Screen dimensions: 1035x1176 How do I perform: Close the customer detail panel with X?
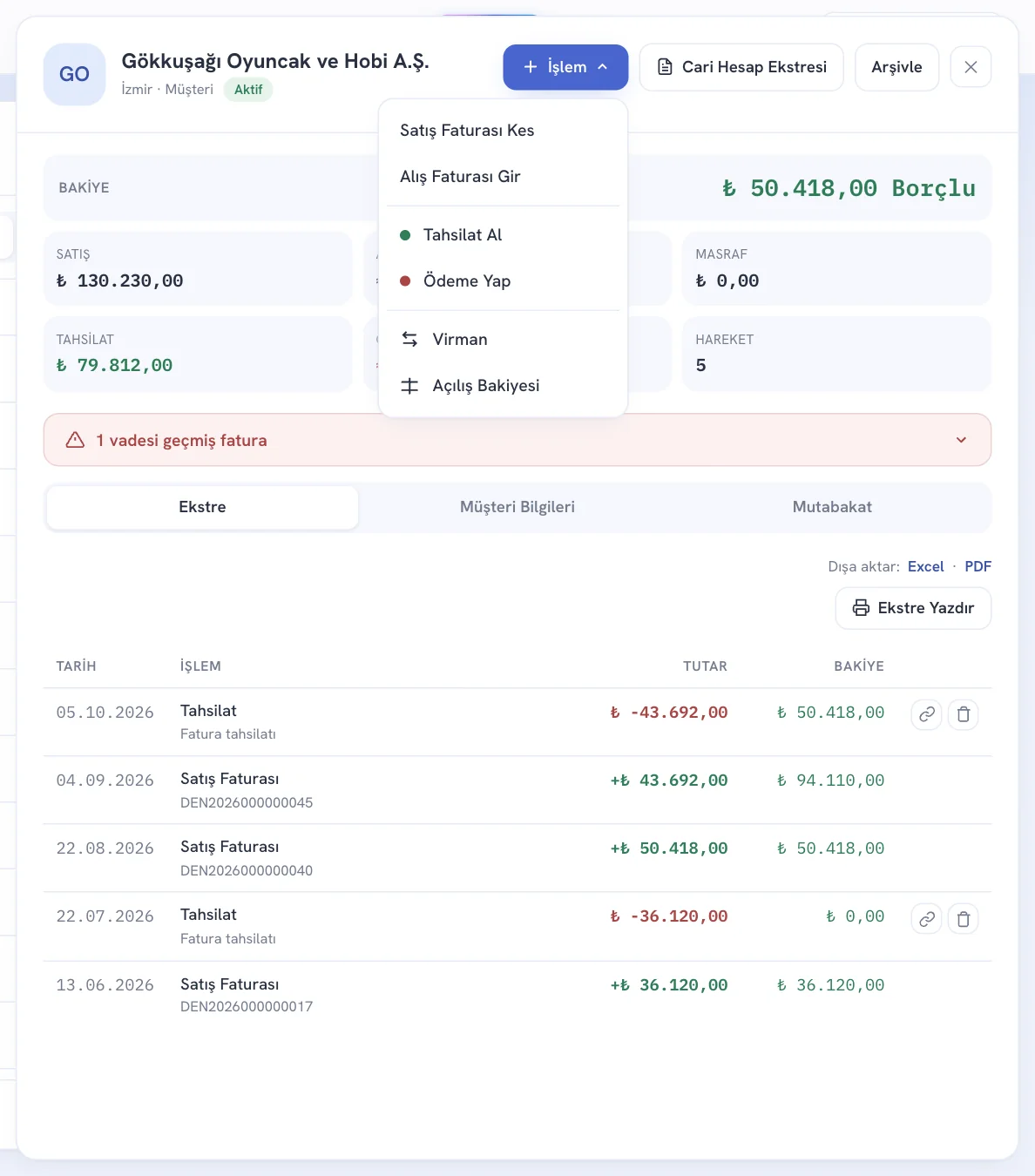coord(971,67)
